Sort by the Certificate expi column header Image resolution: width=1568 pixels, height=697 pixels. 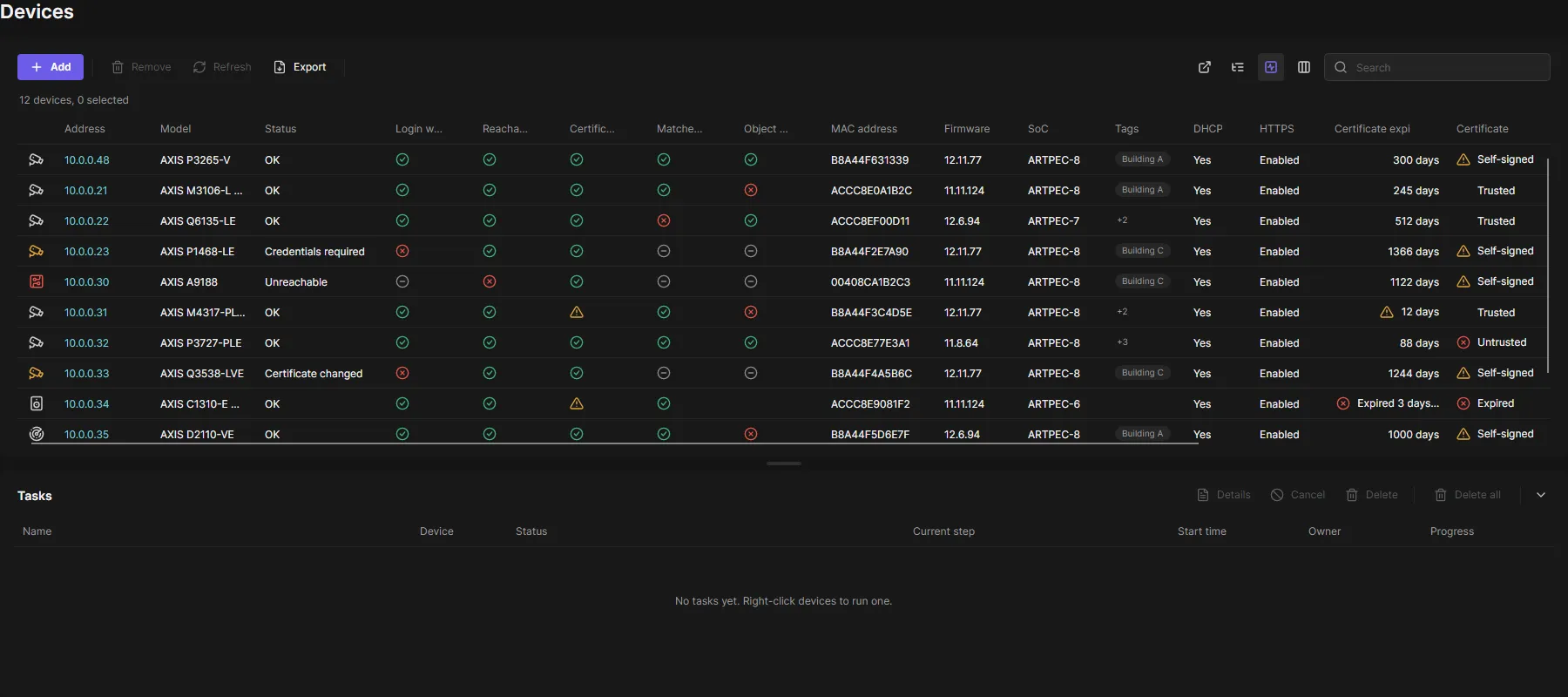coord(1372,129)
